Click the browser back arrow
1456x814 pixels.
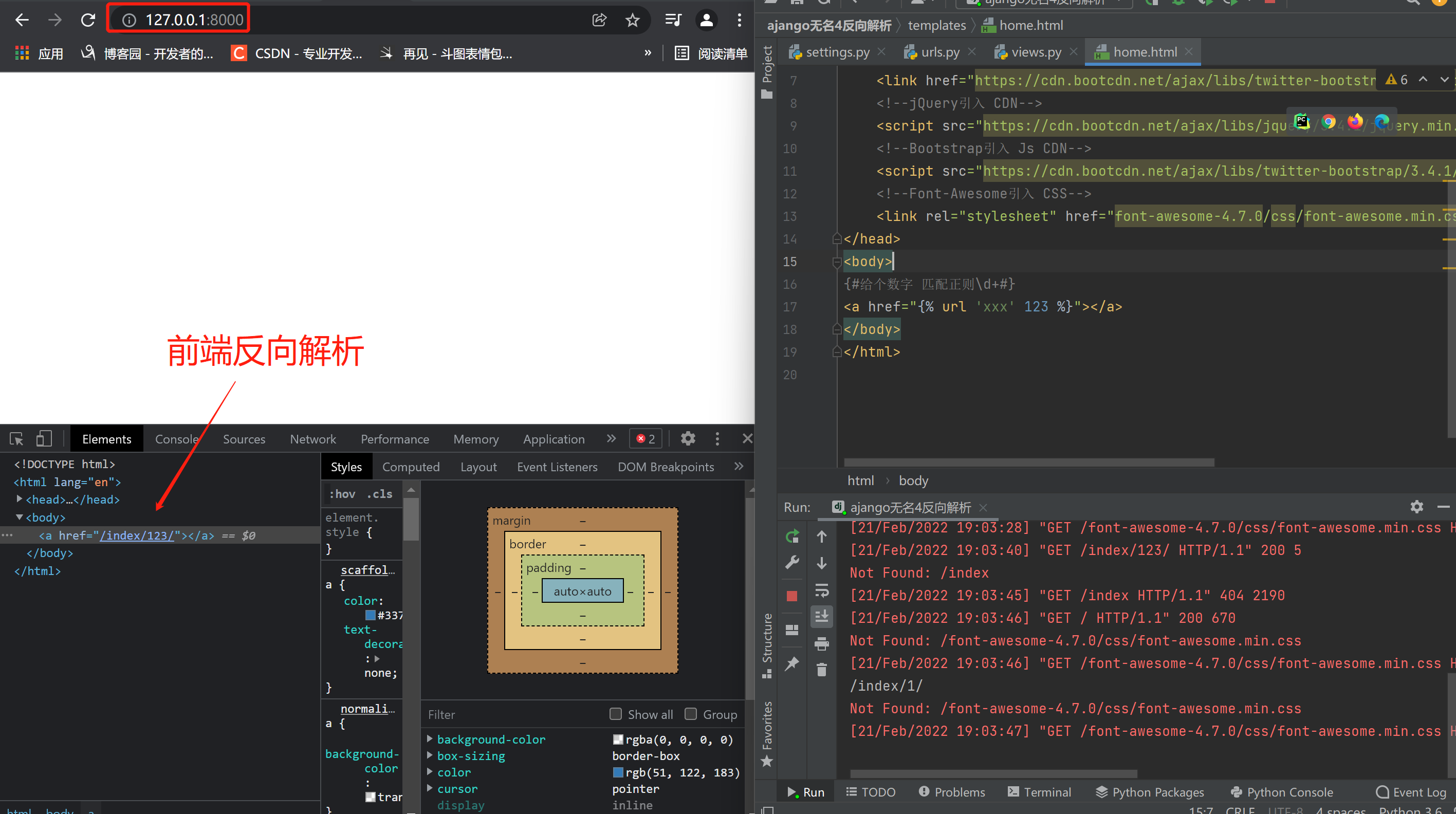pyautogui.click(x=22, y=21)
